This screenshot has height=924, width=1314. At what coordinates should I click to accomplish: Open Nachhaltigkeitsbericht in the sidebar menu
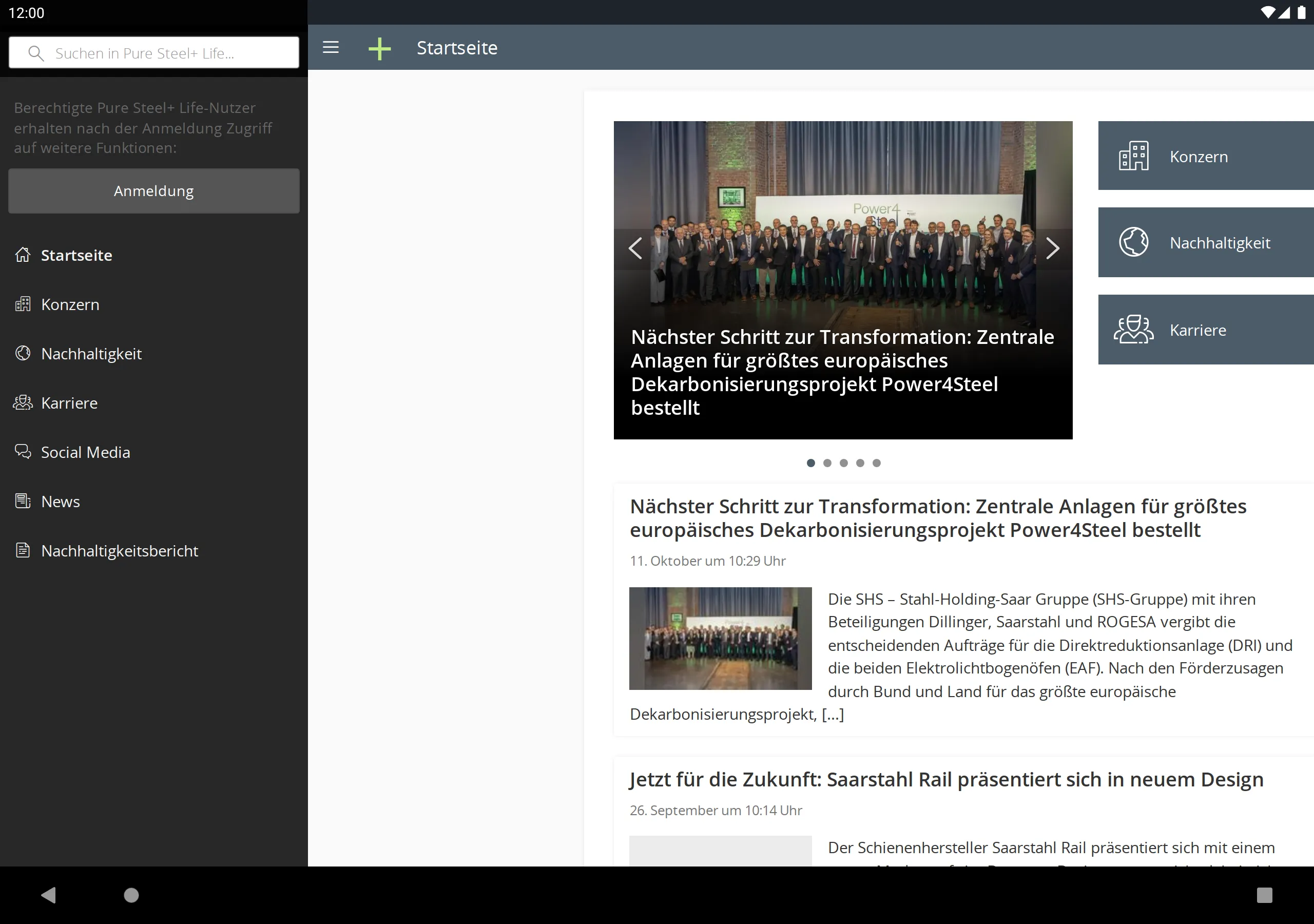tap(154, 550)
